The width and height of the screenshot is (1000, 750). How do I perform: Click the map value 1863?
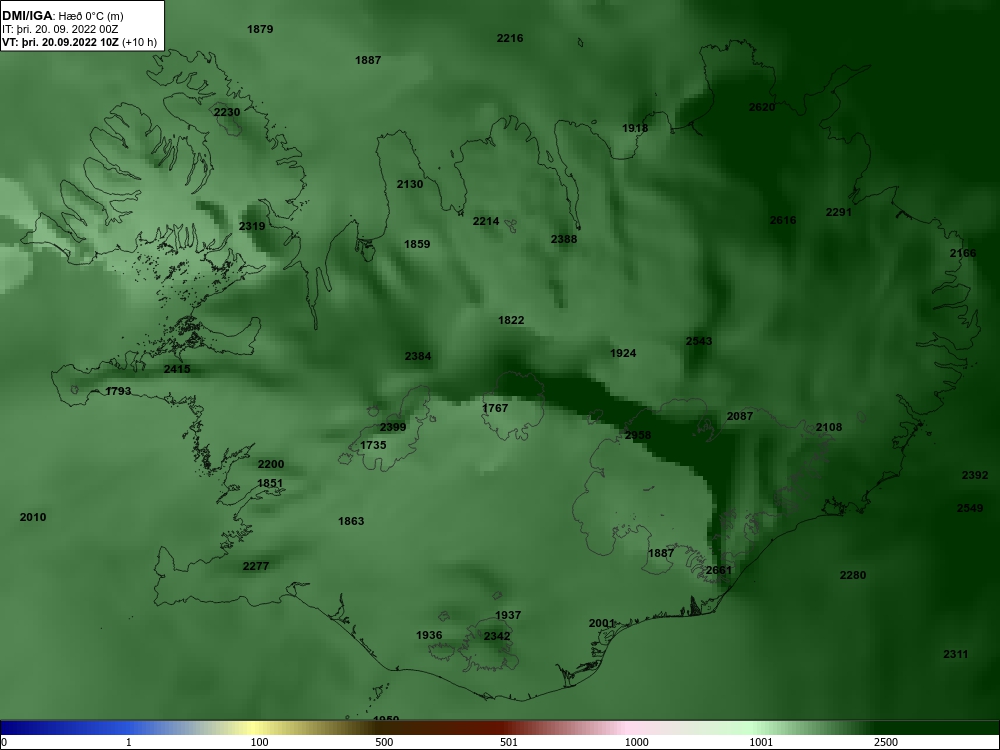point(350,522)
